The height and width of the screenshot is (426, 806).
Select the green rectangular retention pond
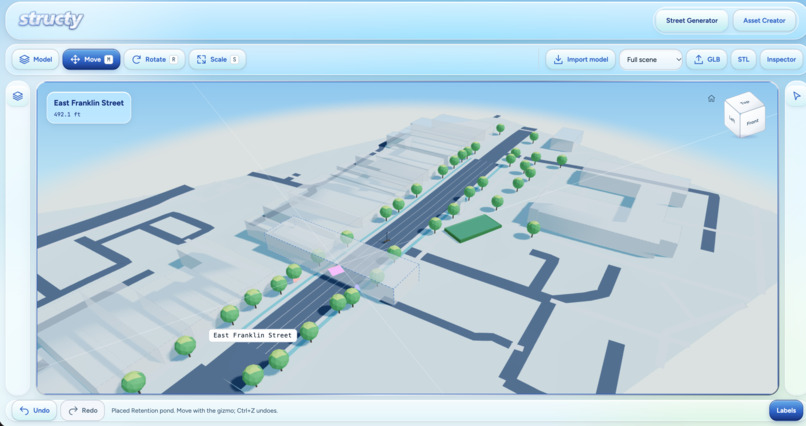[x=473, y=227]
